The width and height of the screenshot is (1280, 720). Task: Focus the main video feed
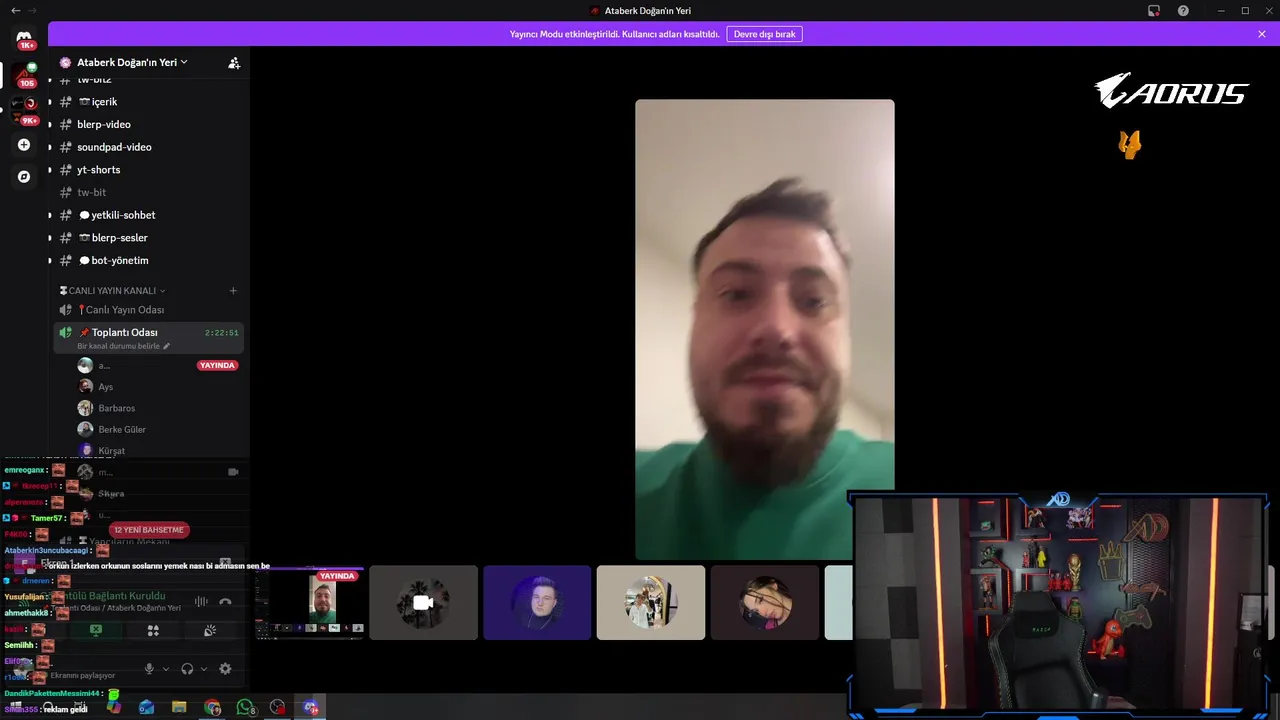(x=765, y=329)
